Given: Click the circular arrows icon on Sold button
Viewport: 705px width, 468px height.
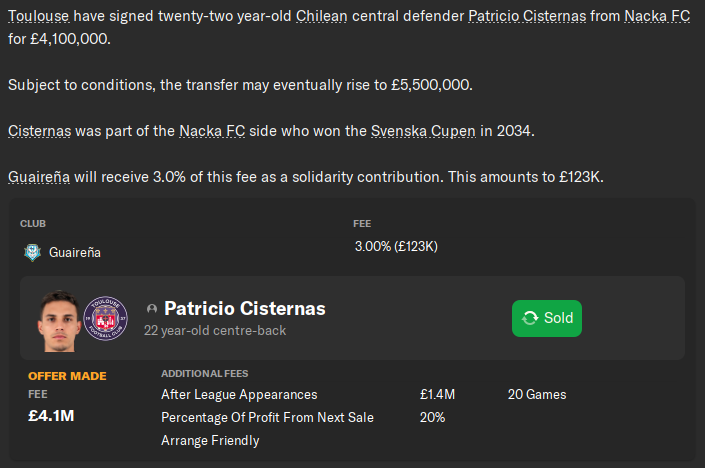Looking at the screenshot, I should (x=530, y=318).
